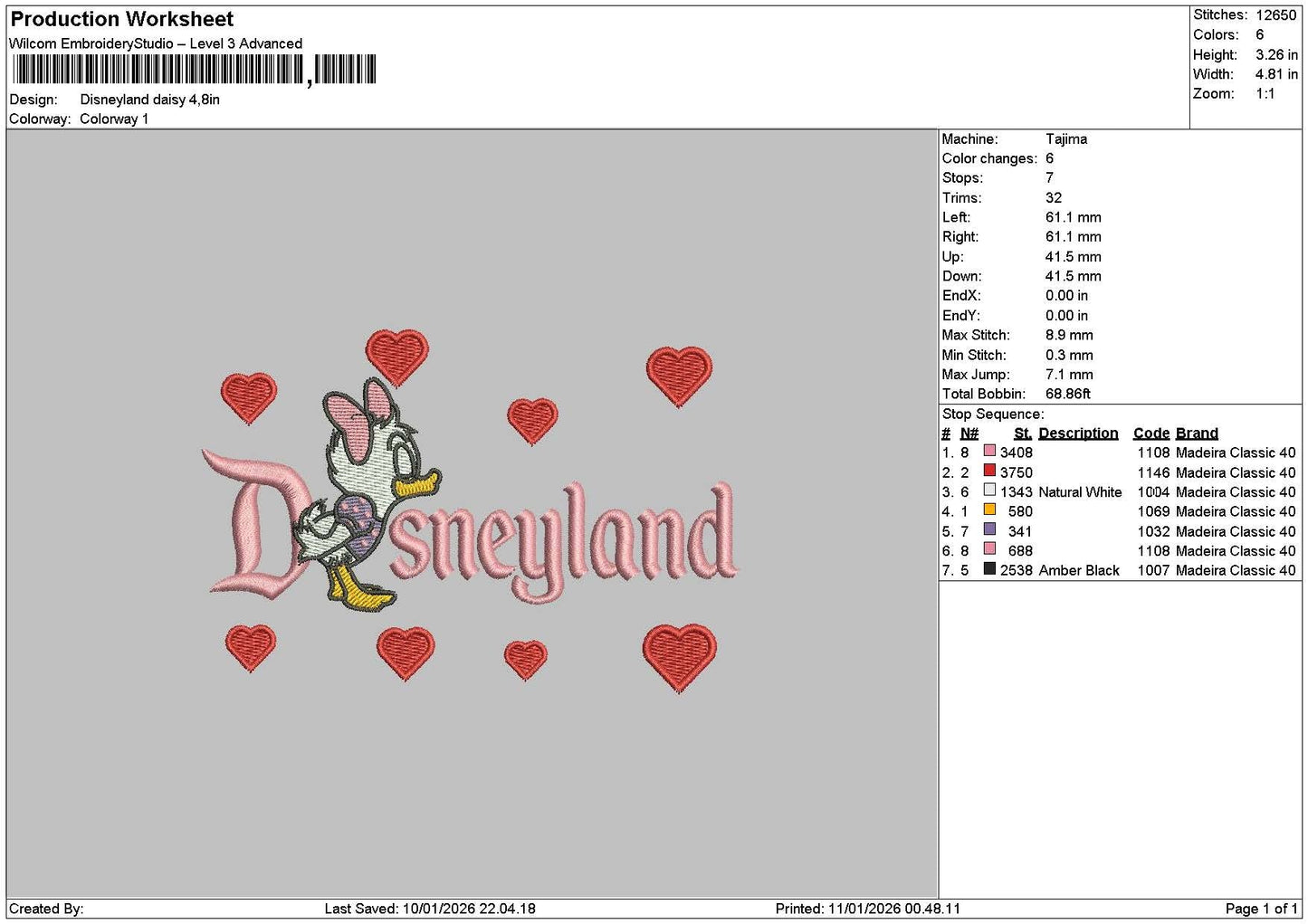Click the 'Stop Sequence:' heading

tap(993, 414)
